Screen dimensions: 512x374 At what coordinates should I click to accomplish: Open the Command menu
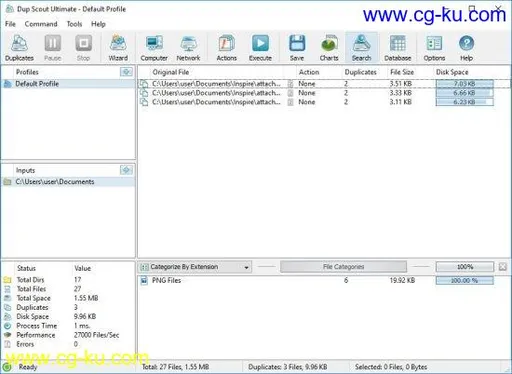pos(41,24)
